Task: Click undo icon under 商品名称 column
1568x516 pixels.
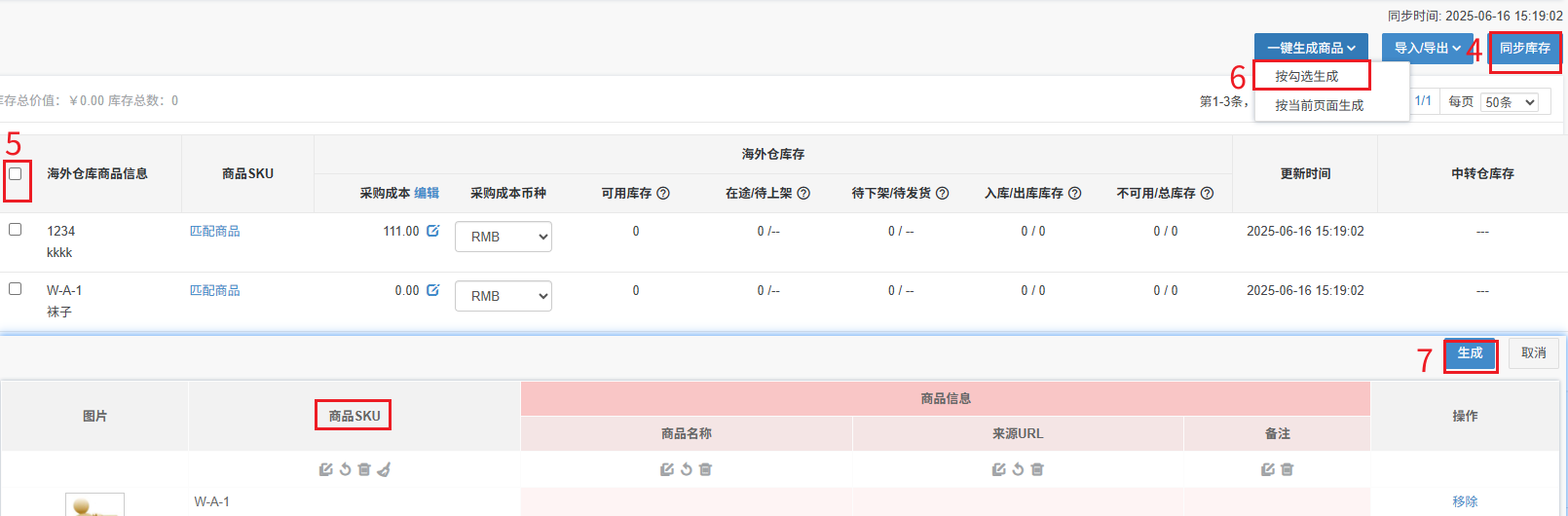Action: (x=687, y=469)
